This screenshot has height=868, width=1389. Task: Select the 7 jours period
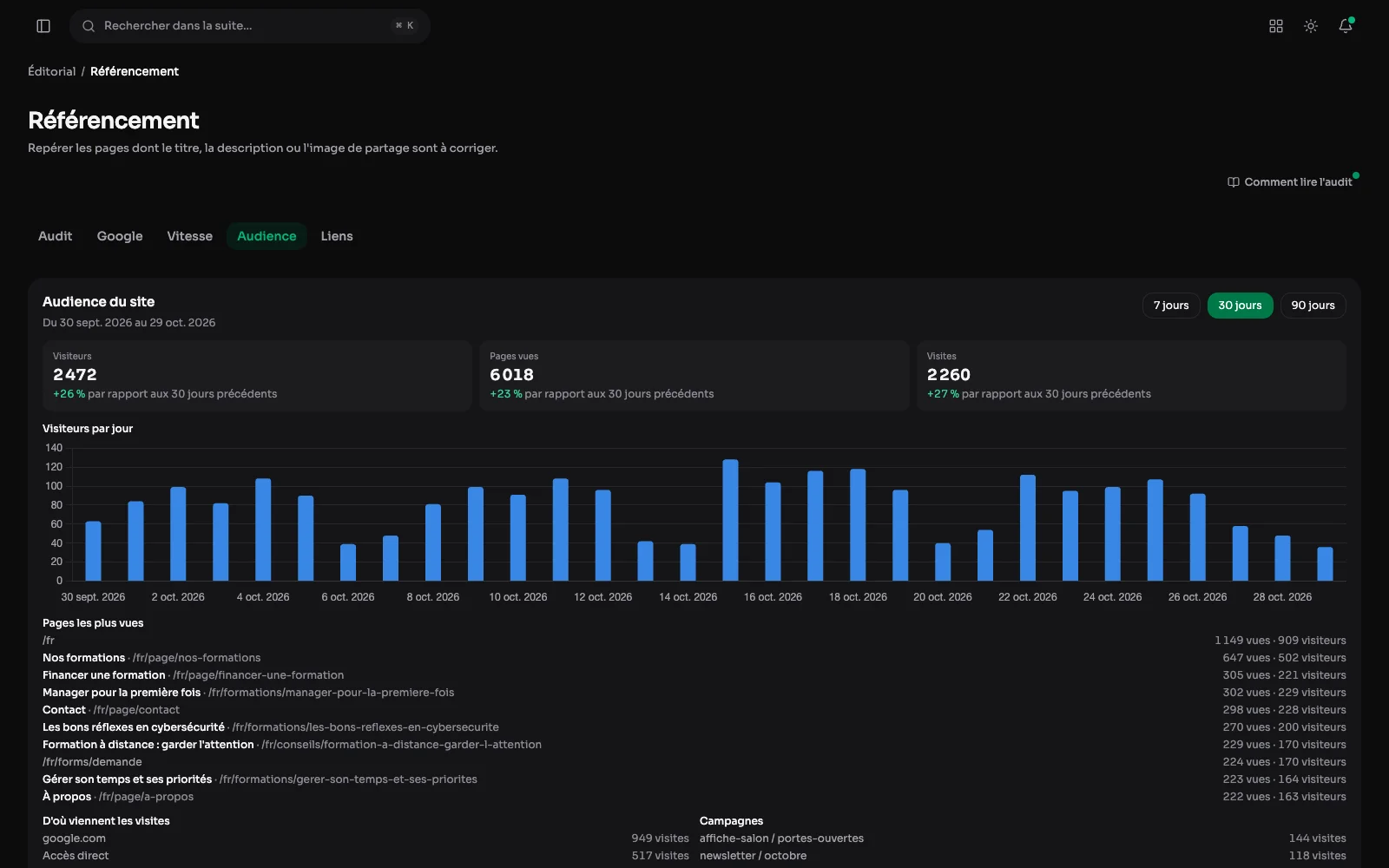click(1171, 306)
